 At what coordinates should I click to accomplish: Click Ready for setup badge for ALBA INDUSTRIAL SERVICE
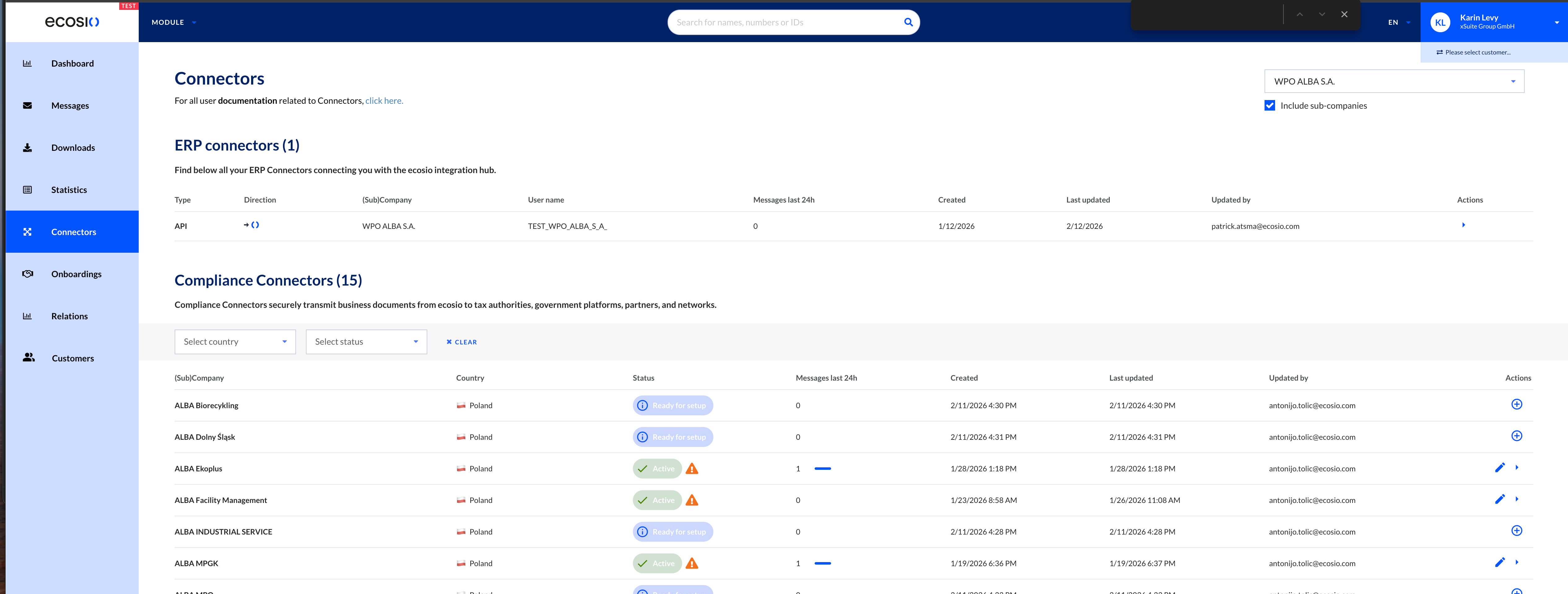673,532
